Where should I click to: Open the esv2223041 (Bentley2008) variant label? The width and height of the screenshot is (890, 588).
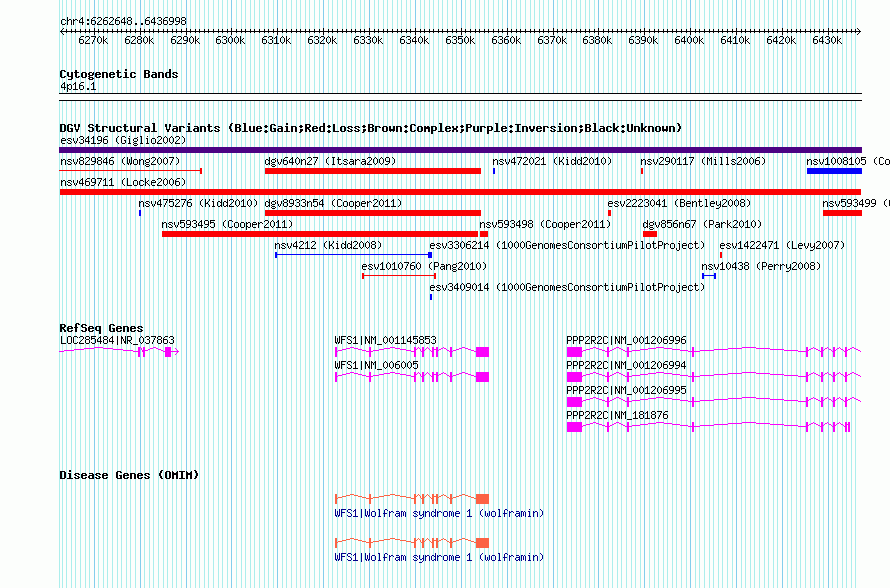pos(679,203)
